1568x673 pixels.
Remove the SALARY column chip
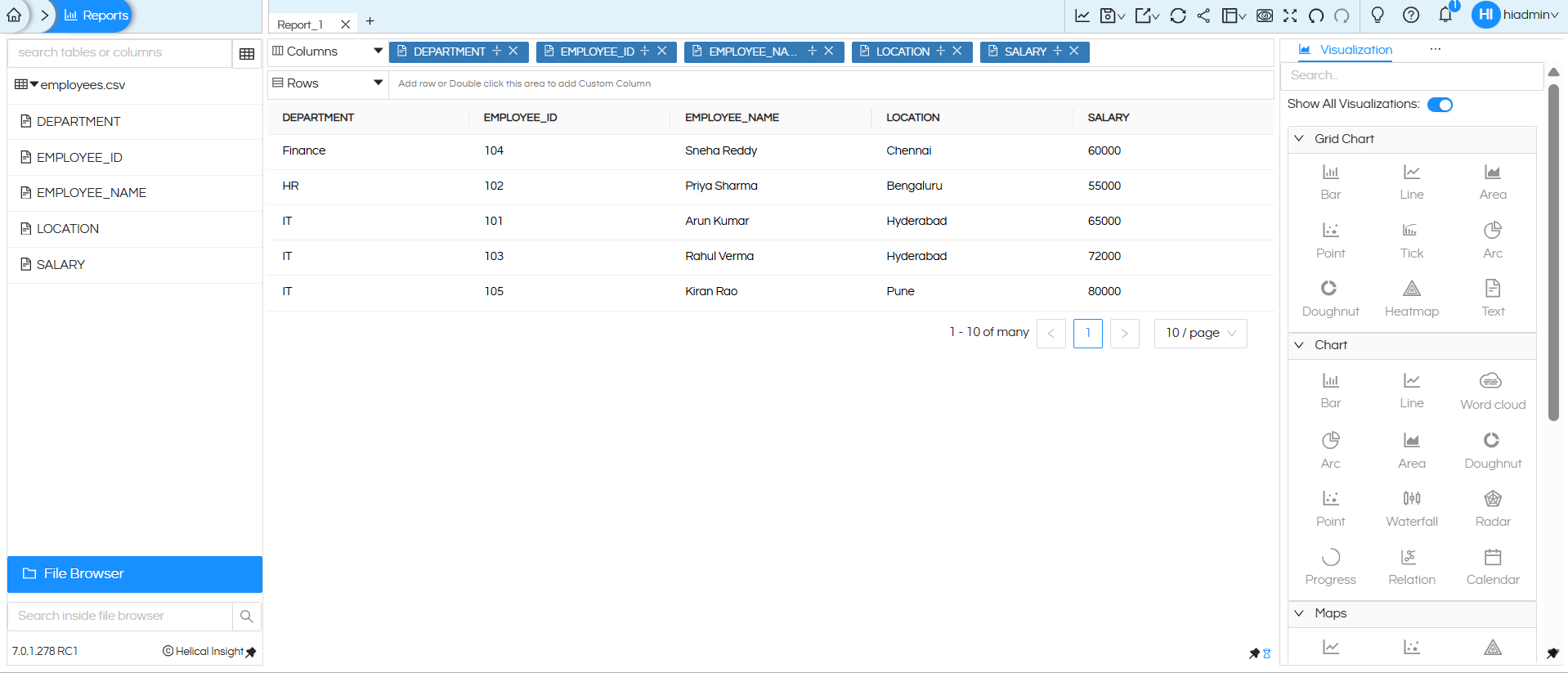coord(1074,51)
